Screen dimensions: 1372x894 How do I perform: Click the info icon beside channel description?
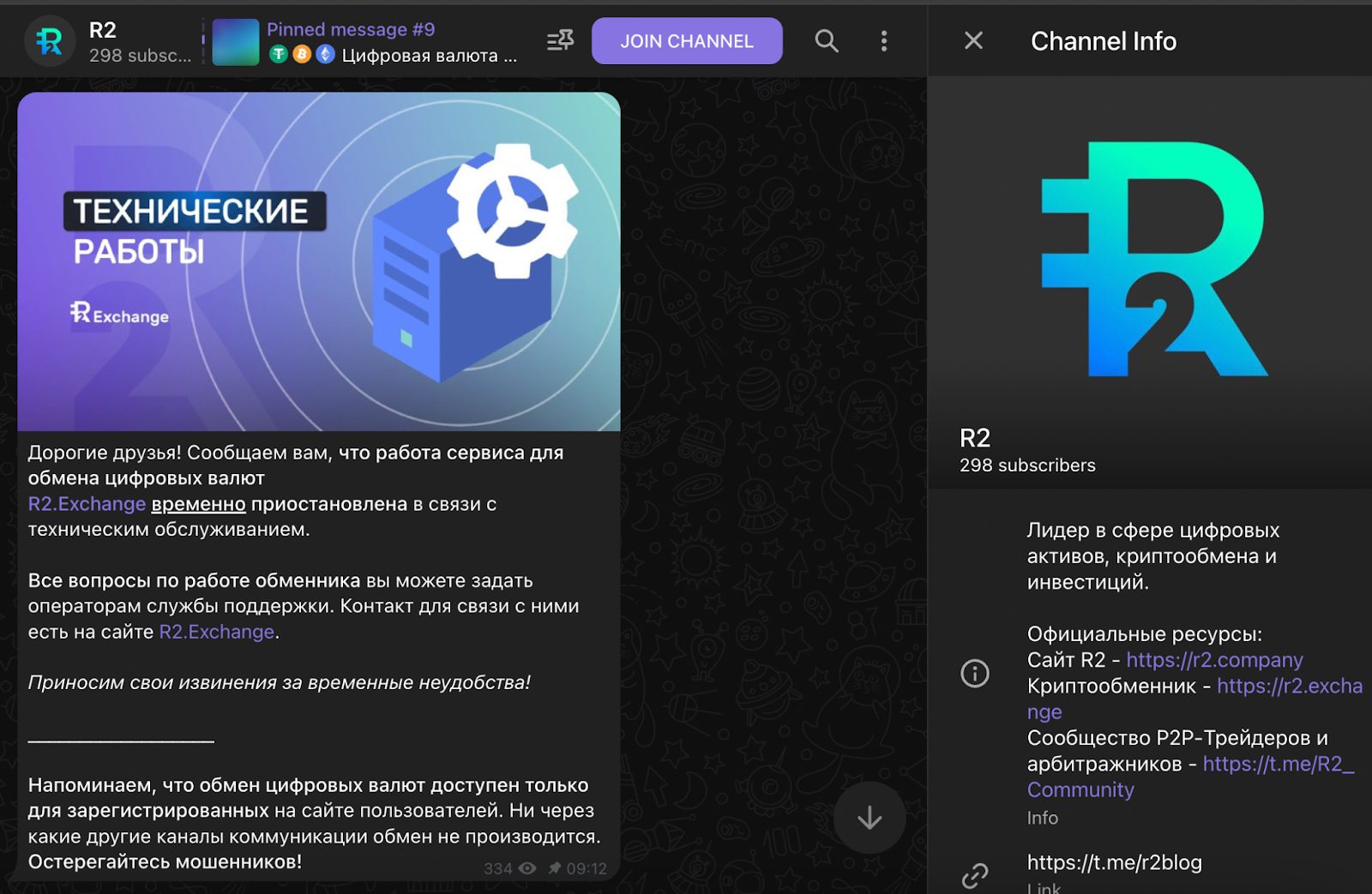coord(975,673)
